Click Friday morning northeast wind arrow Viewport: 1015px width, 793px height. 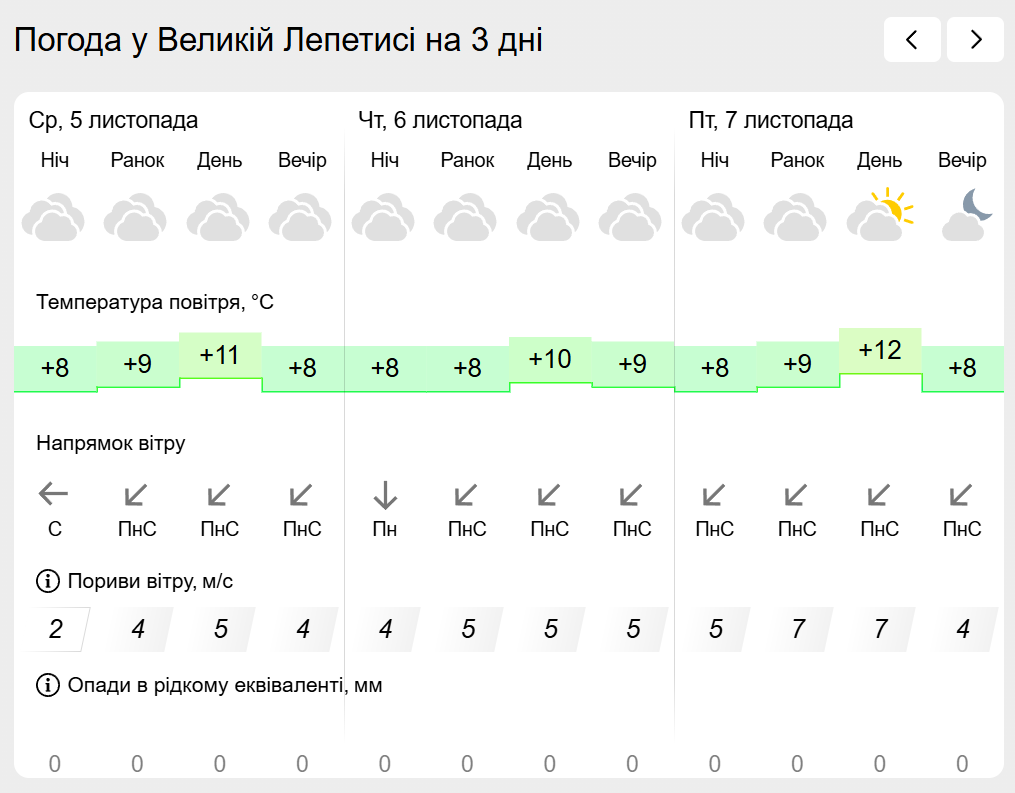point(797,494)
